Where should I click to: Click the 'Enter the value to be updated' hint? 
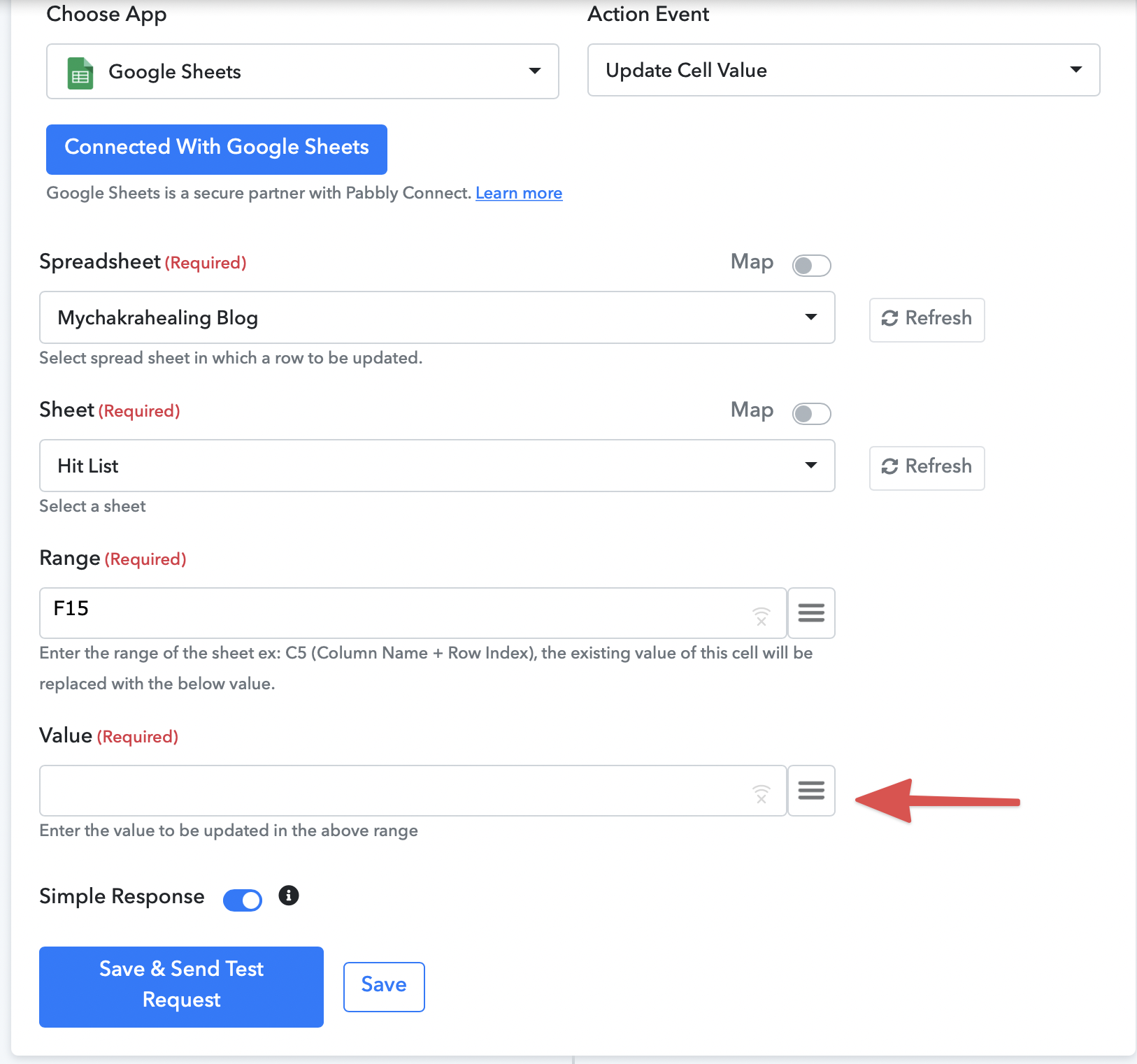[x=229, y=831]
